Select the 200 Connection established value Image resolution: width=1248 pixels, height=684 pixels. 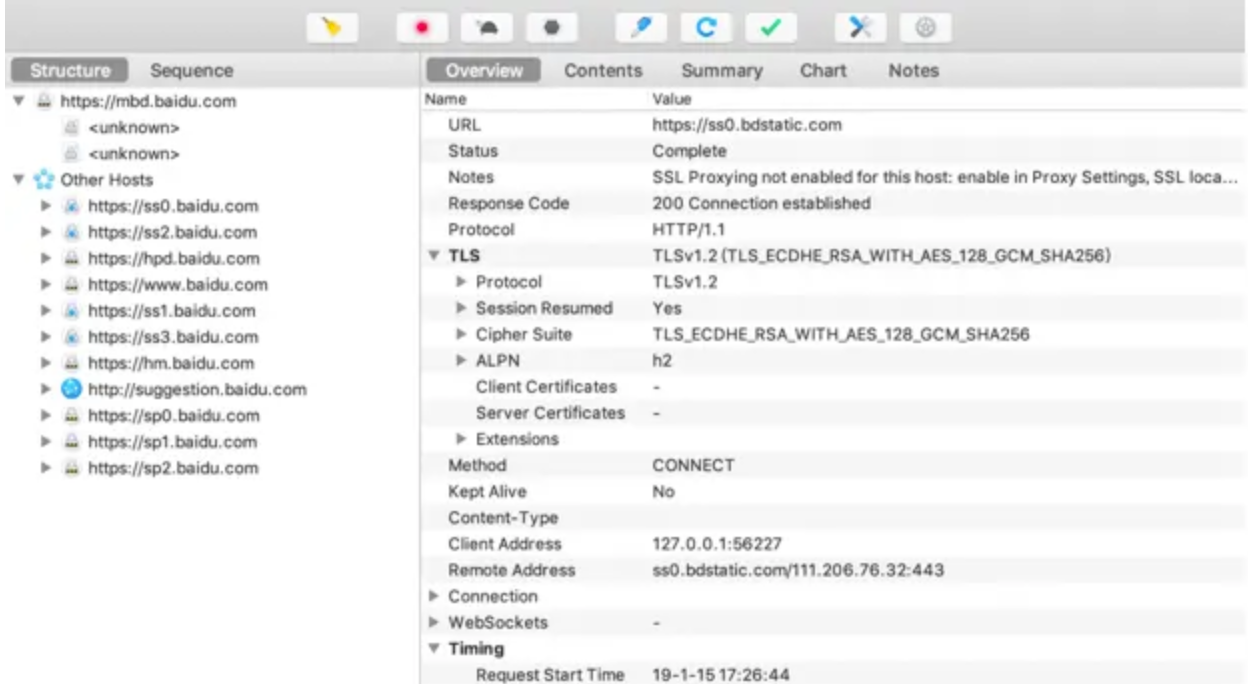[761, 203]
